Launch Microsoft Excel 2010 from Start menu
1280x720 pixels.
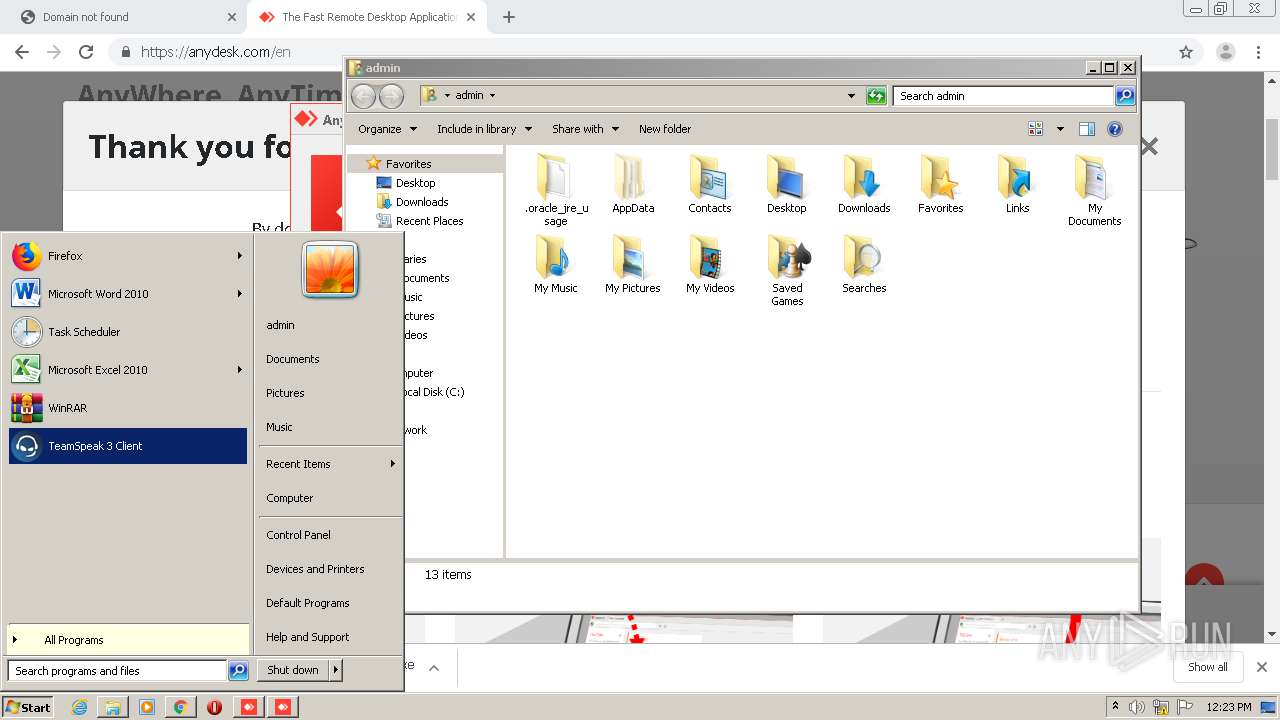coord(128,370)
